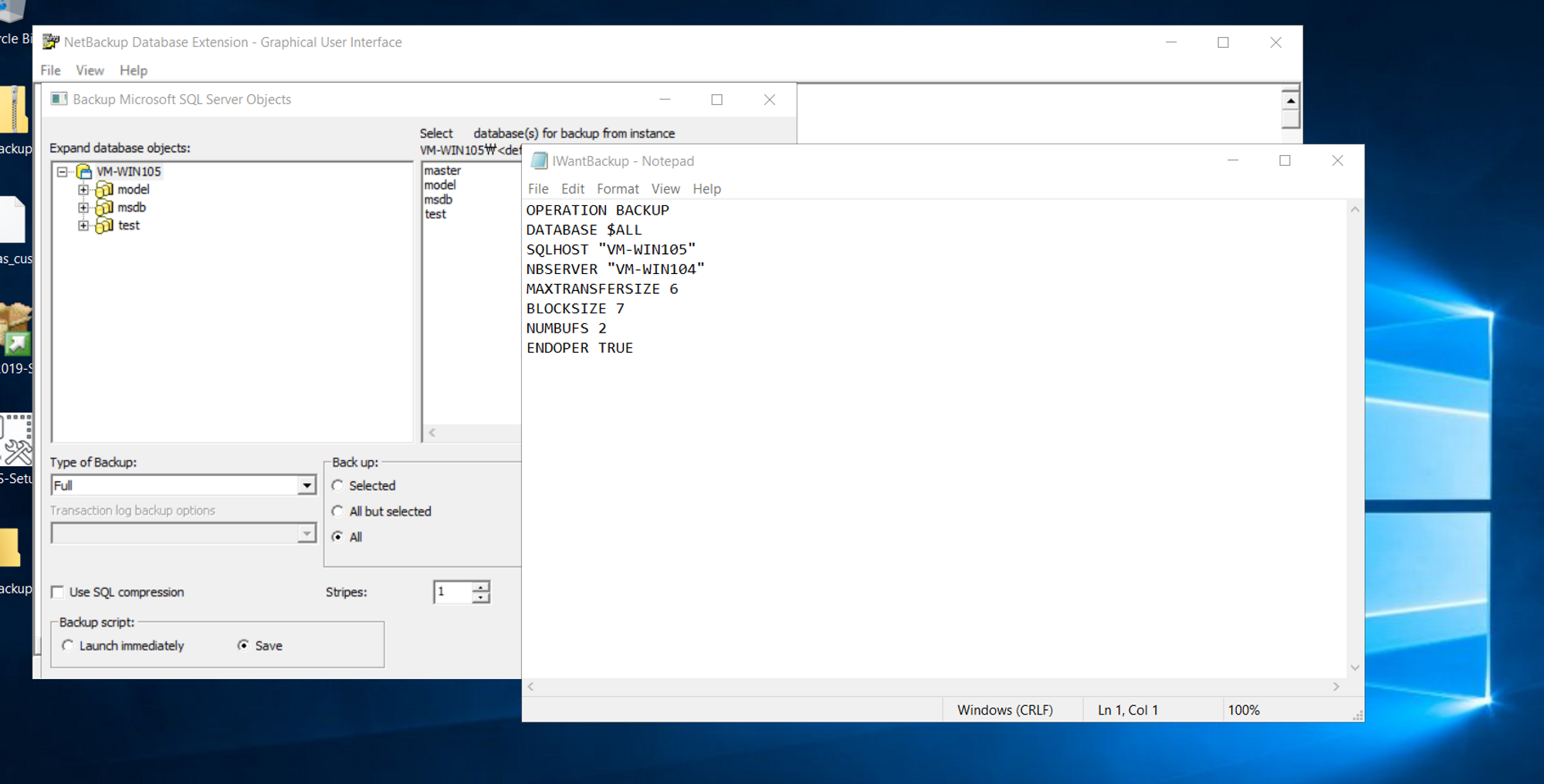Expand the model database node
The width and height of the screenshot is (1544, 784).
[x=83, y=190]
